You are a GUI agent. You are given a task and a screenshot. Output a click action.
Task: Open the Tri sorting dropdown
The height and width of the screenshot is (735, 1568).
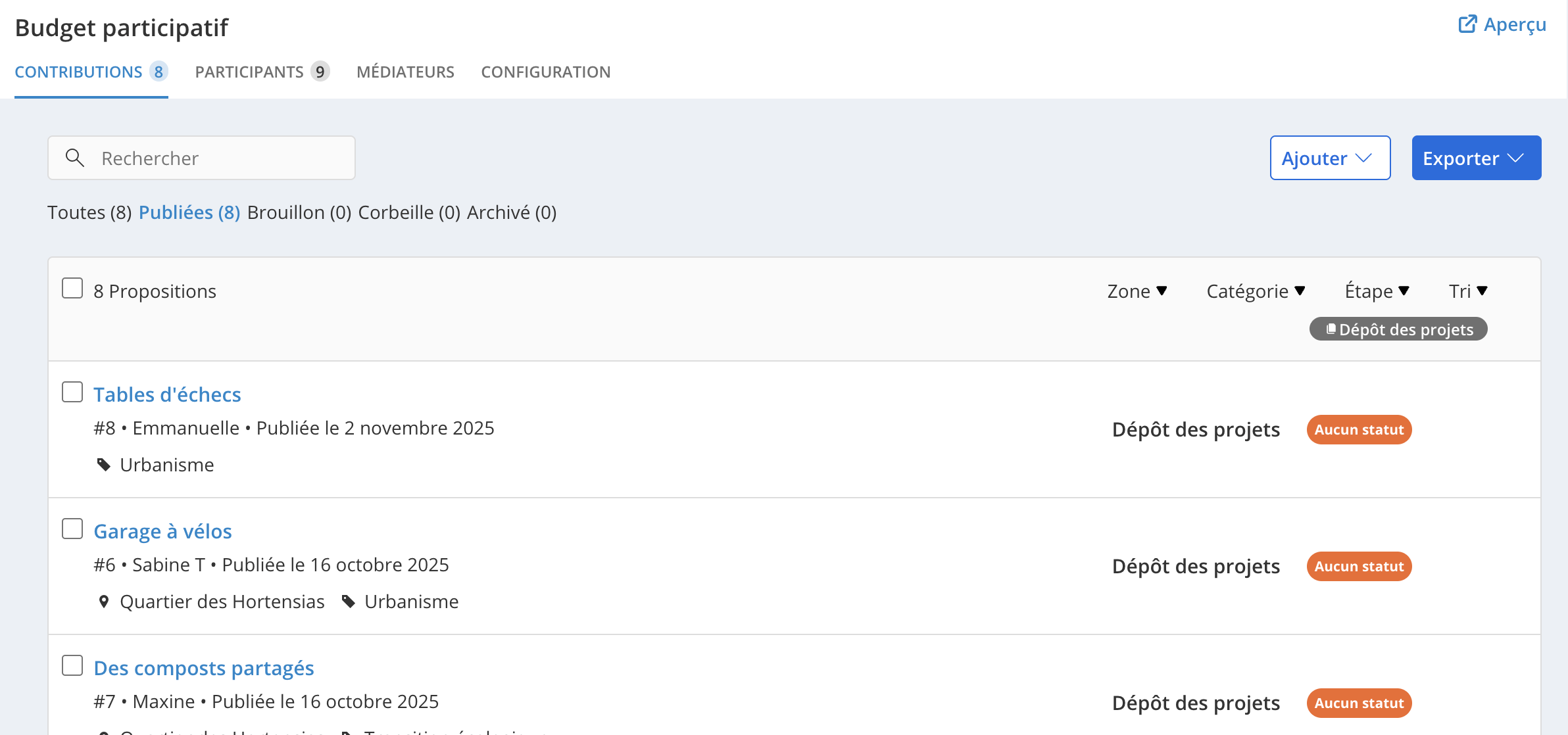pos(1467,291)
